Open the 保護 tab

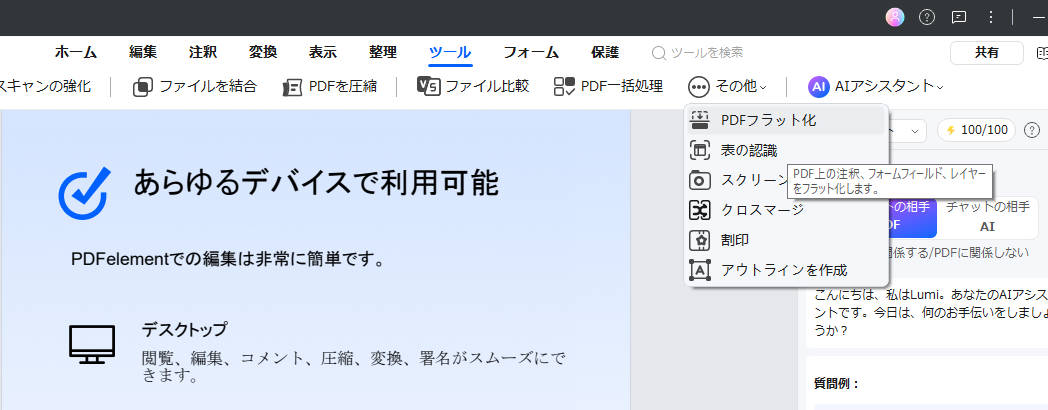coord(605,52)
